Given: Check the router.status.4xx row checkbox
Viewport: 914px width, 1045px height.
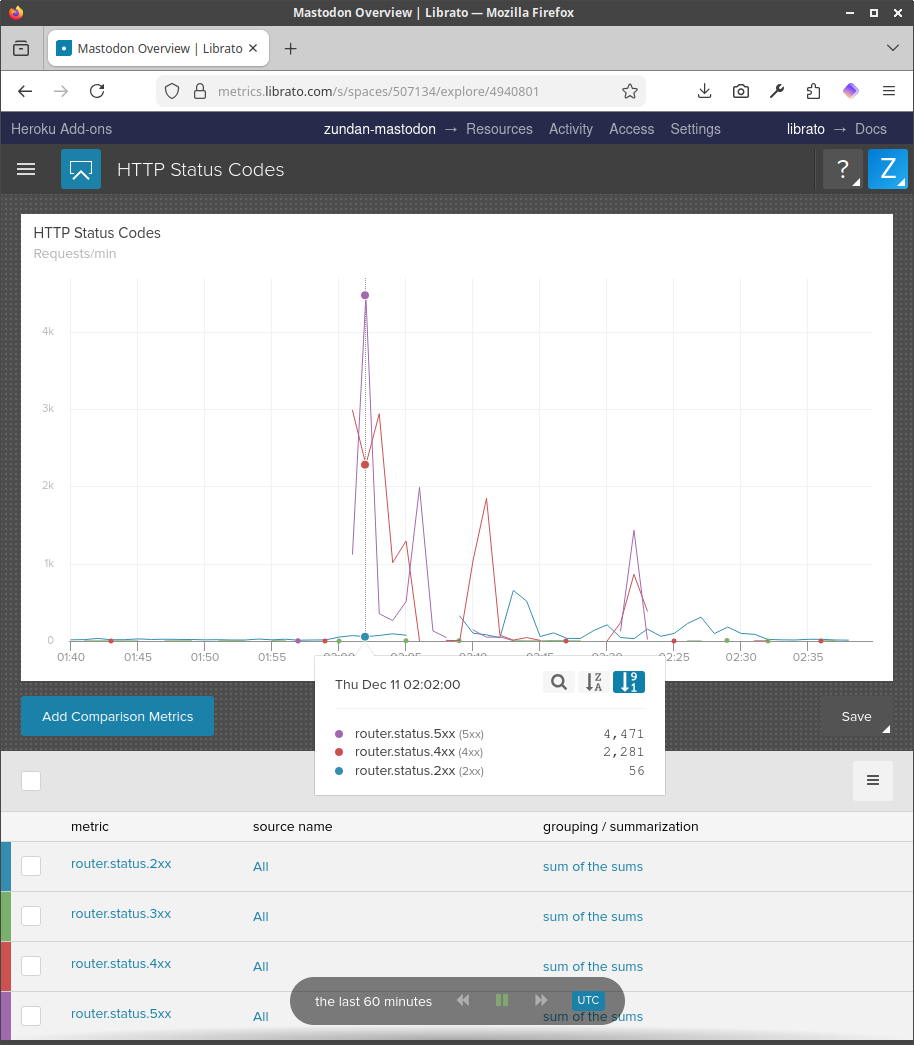Looking at the screenshot, I should [31, 966].
